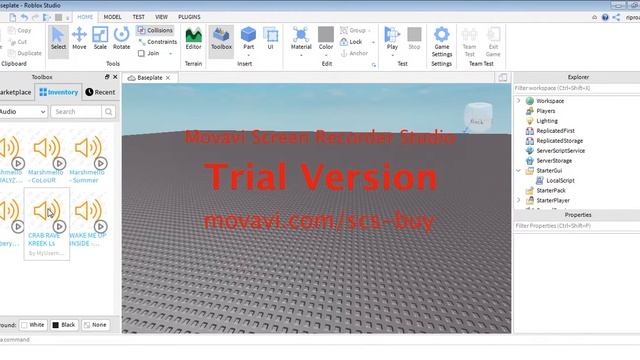Click the Filter Properties field
The height and width of the screenshot is (360, 640).
[x=577, y=226]
